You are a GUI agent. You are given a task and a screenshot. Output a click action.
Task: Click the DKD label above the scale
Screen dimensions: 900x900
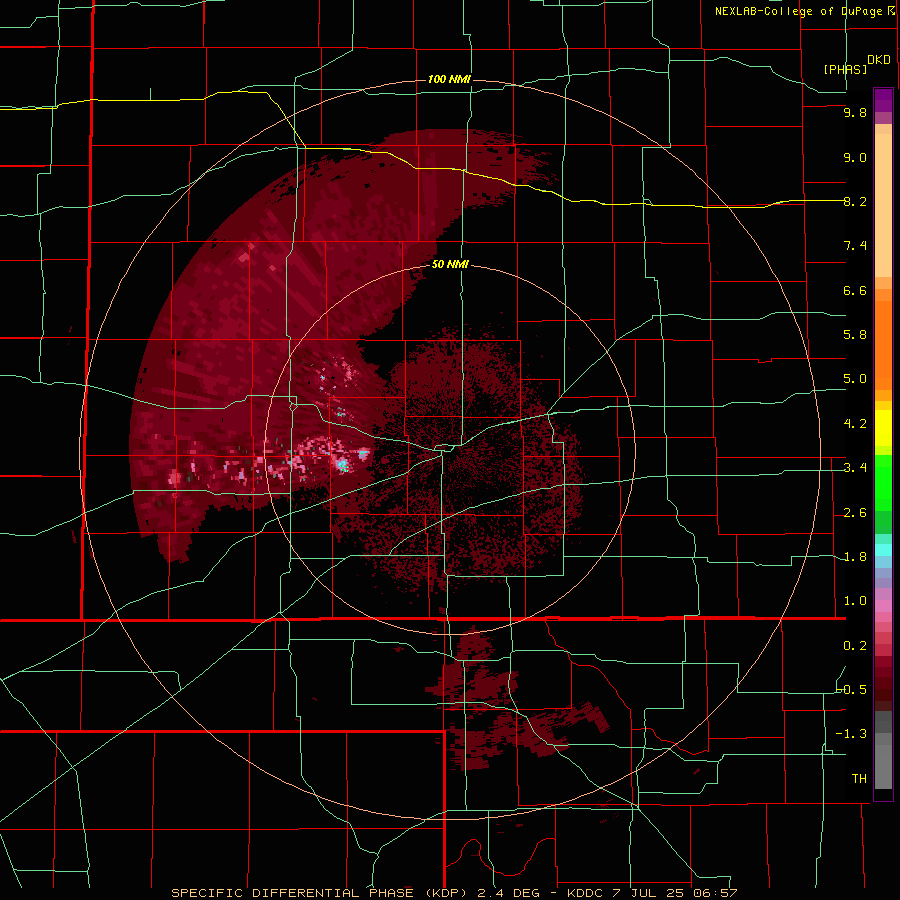click(x=879, y=60)
